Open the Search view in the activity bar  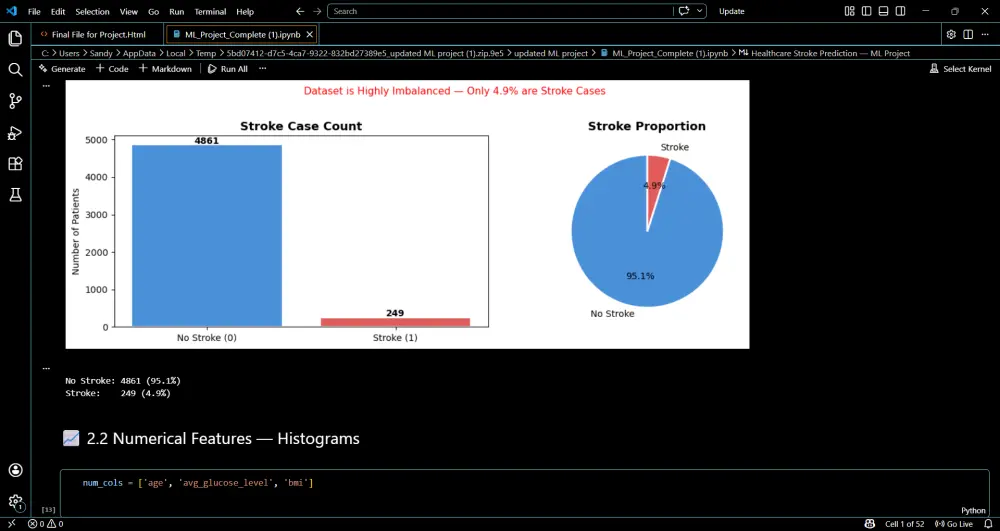[15, 69]
